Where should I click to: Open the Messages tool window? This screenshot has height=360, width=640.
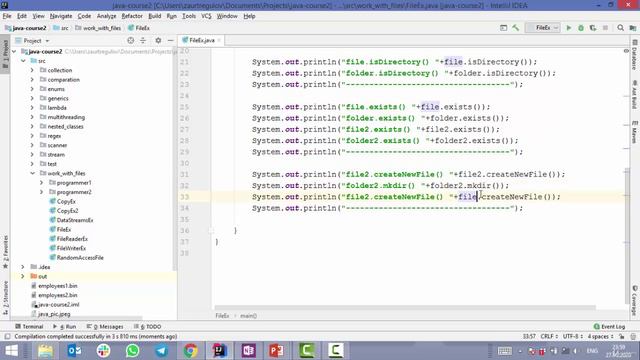(105, 327)
